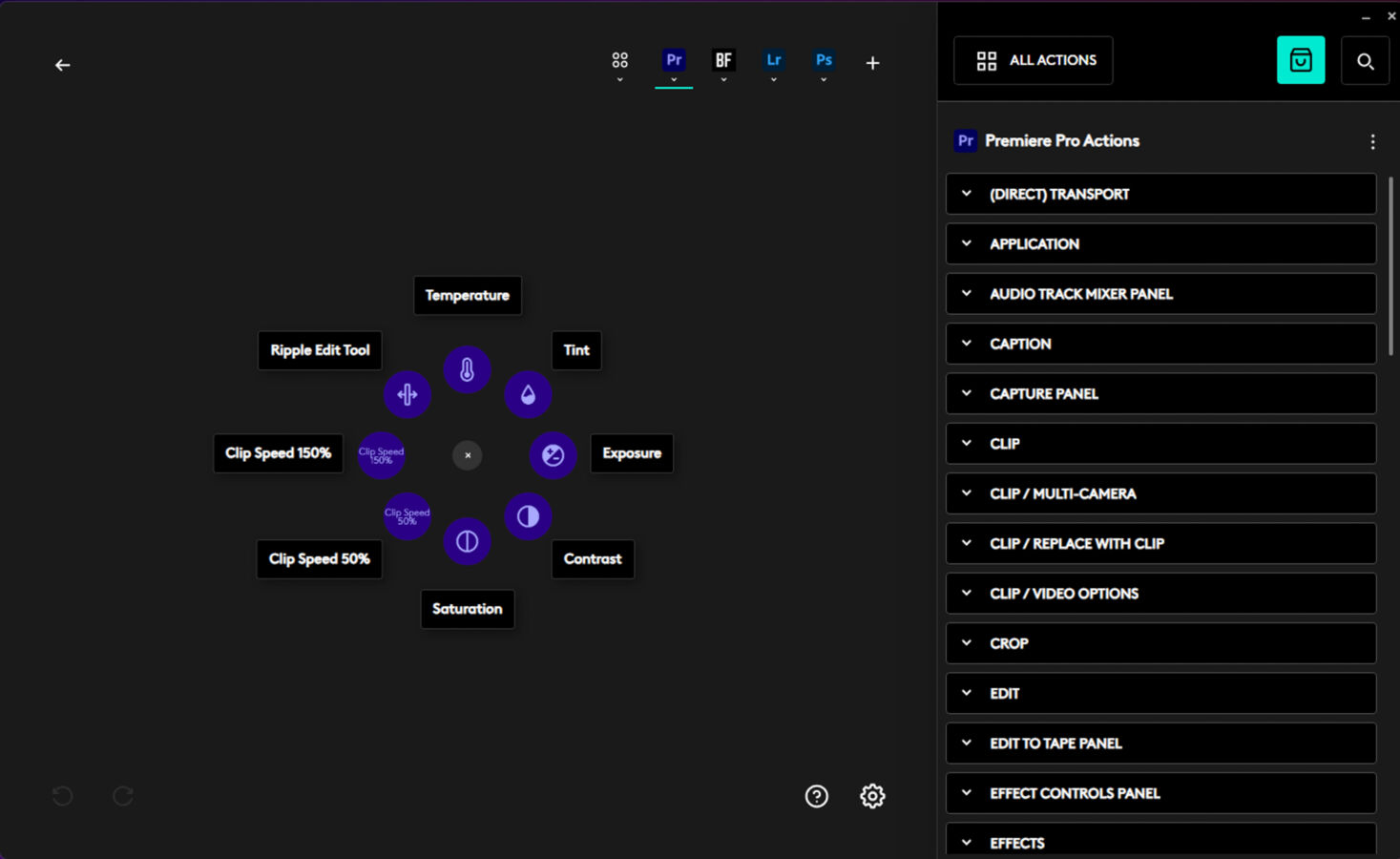The height and width of the screenshot is (859, 1400).
Task: Expand the CLIP / VIDEO OPTIONS group
Action: point(1160,594)
